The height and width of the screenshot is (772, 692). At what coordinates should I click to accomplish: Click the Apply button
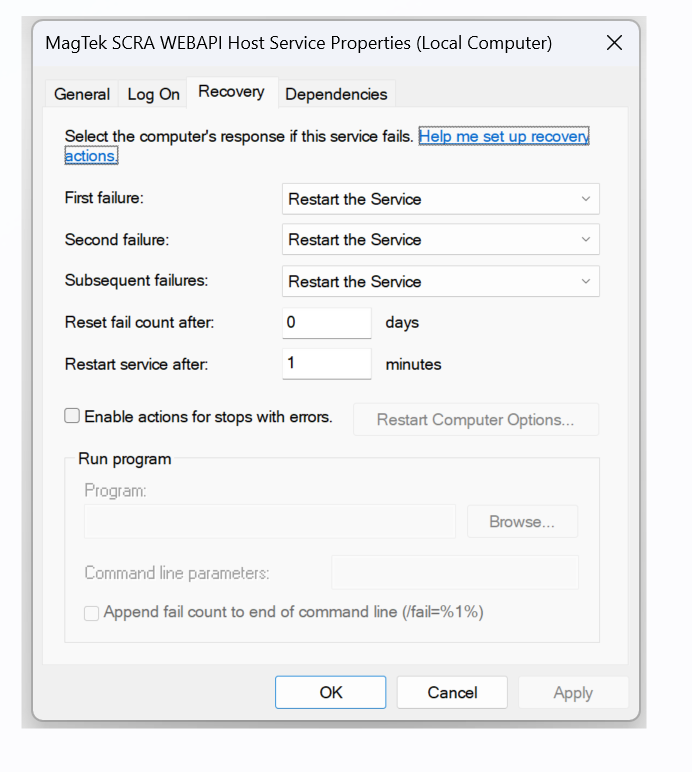coord(572,693)
